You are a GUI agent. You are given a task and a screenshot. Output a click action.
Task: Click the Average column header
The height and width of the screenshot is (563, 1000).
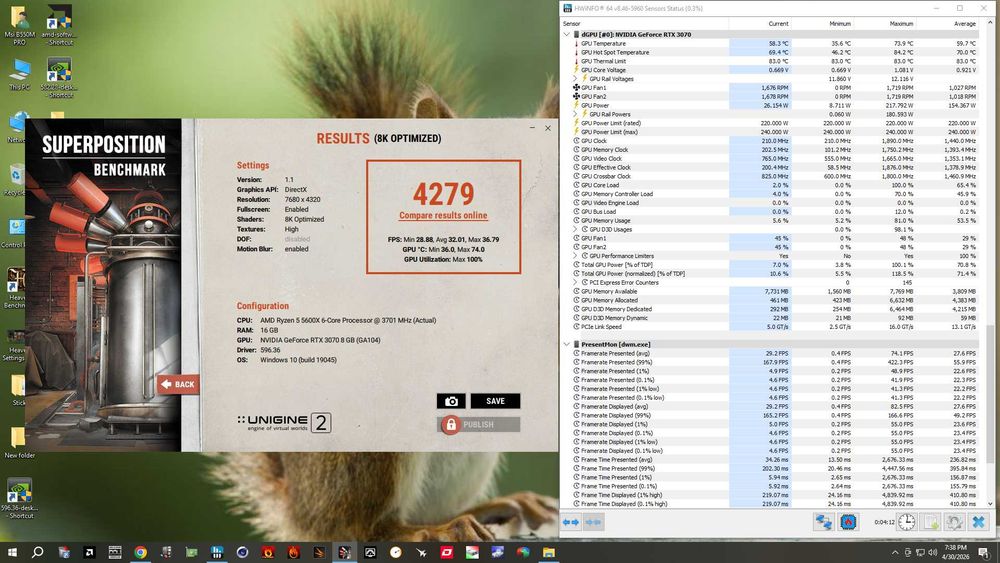pos(948,24)
